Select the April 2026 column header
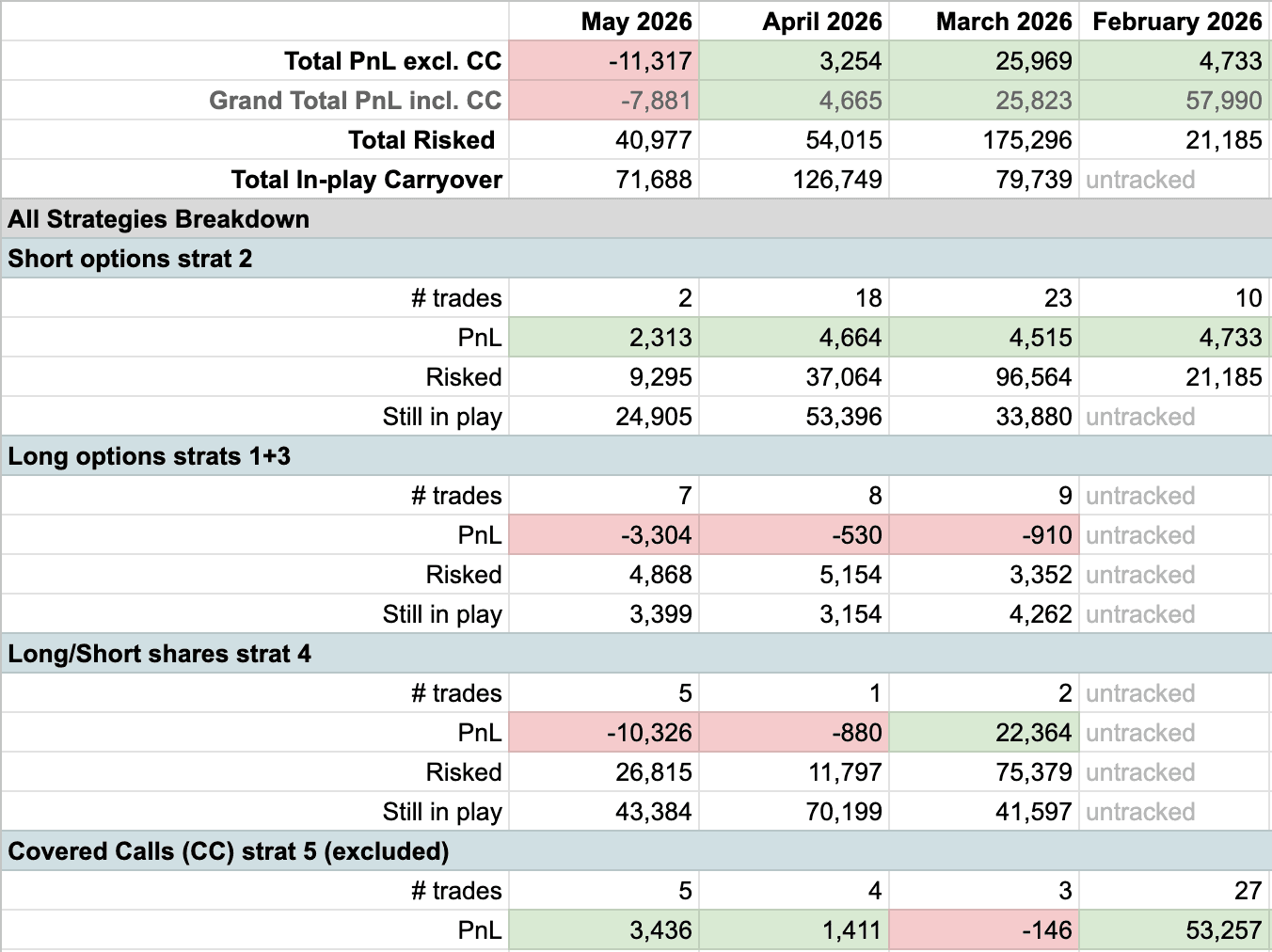The height and width of the screenshot is (952, 1272). 794,21
